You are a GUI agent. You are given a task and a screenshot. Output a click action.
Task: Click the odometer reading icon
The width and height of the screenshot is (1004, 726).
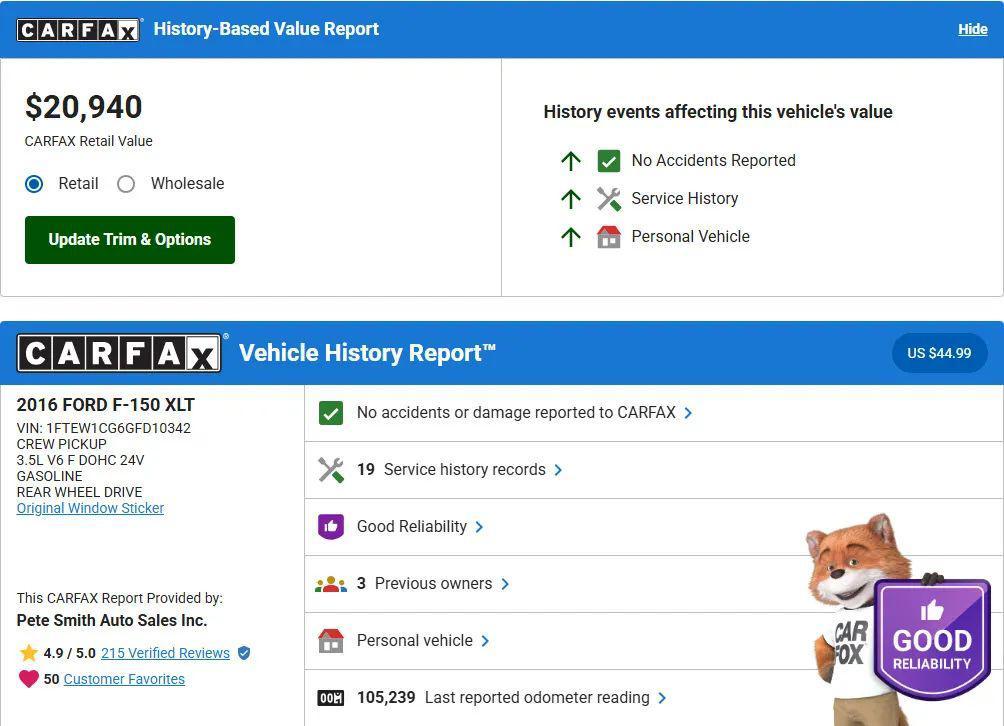click(x=331, y=697)
